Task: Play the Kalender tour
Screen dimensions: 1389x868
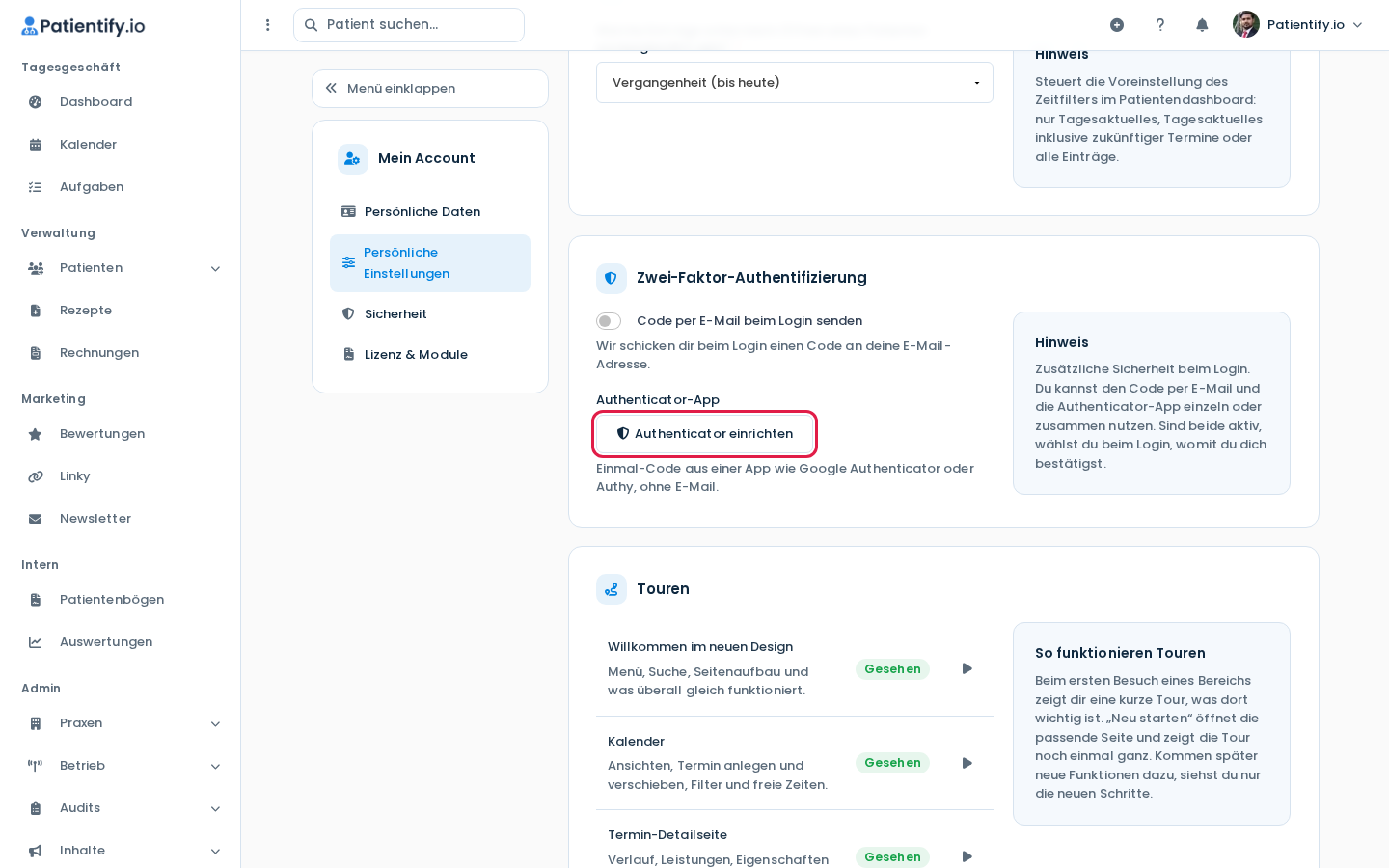Action: click(967, 763)
